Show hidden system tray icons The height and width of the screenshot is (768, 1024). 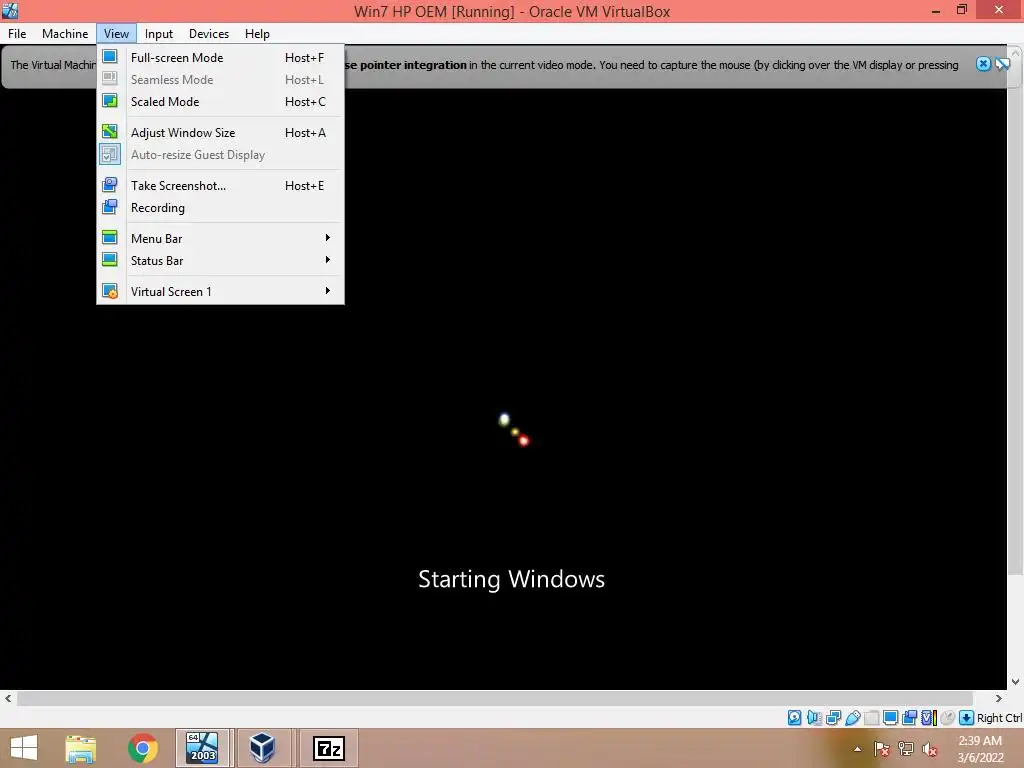[x=857, y=749]
